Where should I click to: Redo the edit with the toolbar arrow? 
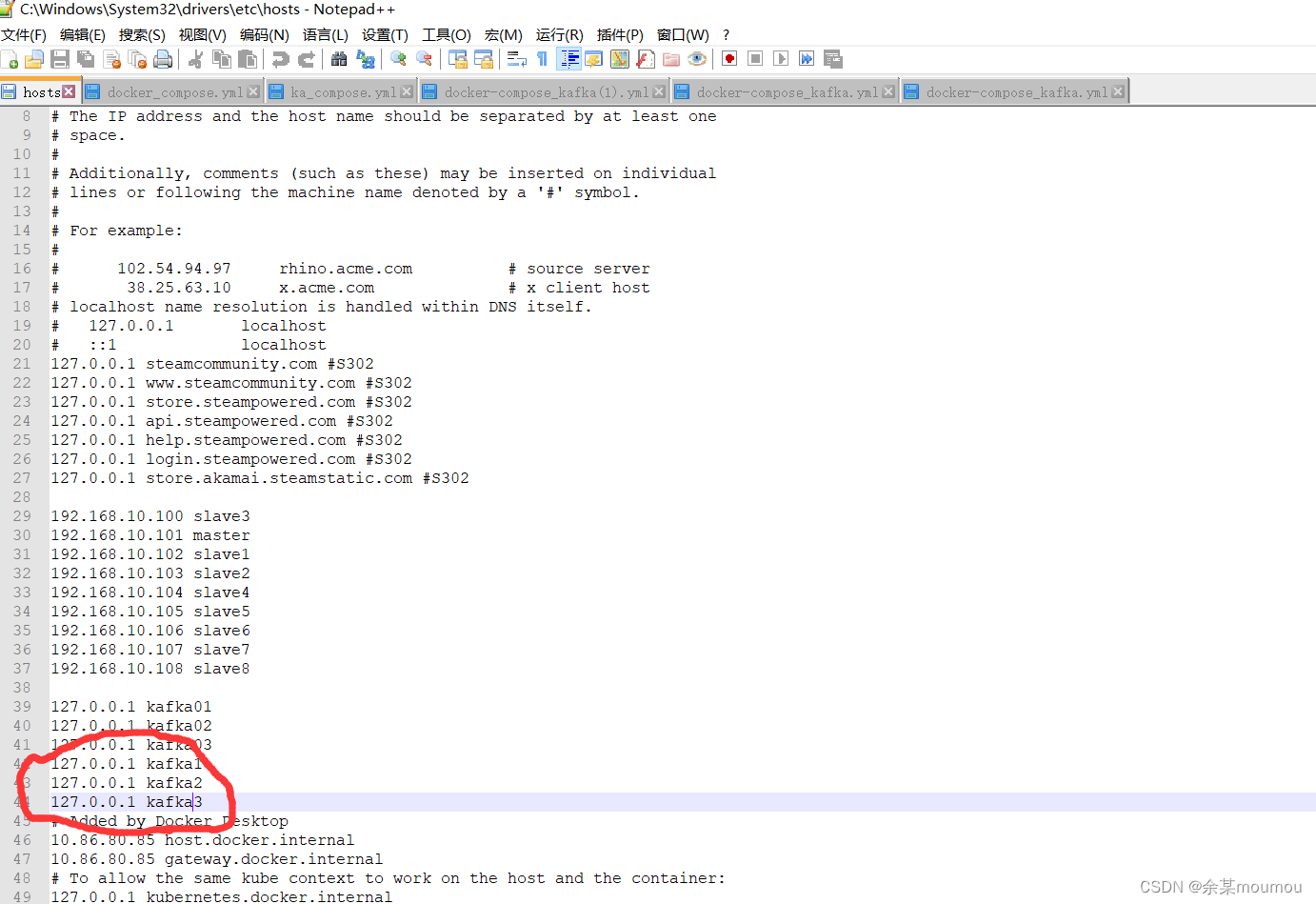[307, 59]
